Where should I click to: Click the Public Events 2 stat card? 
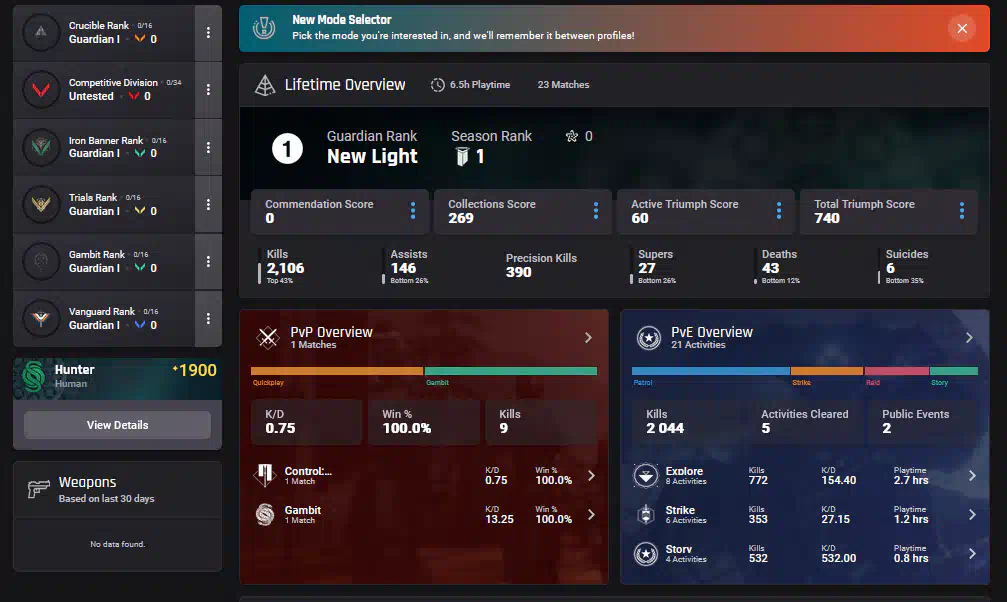pos(922,421)
